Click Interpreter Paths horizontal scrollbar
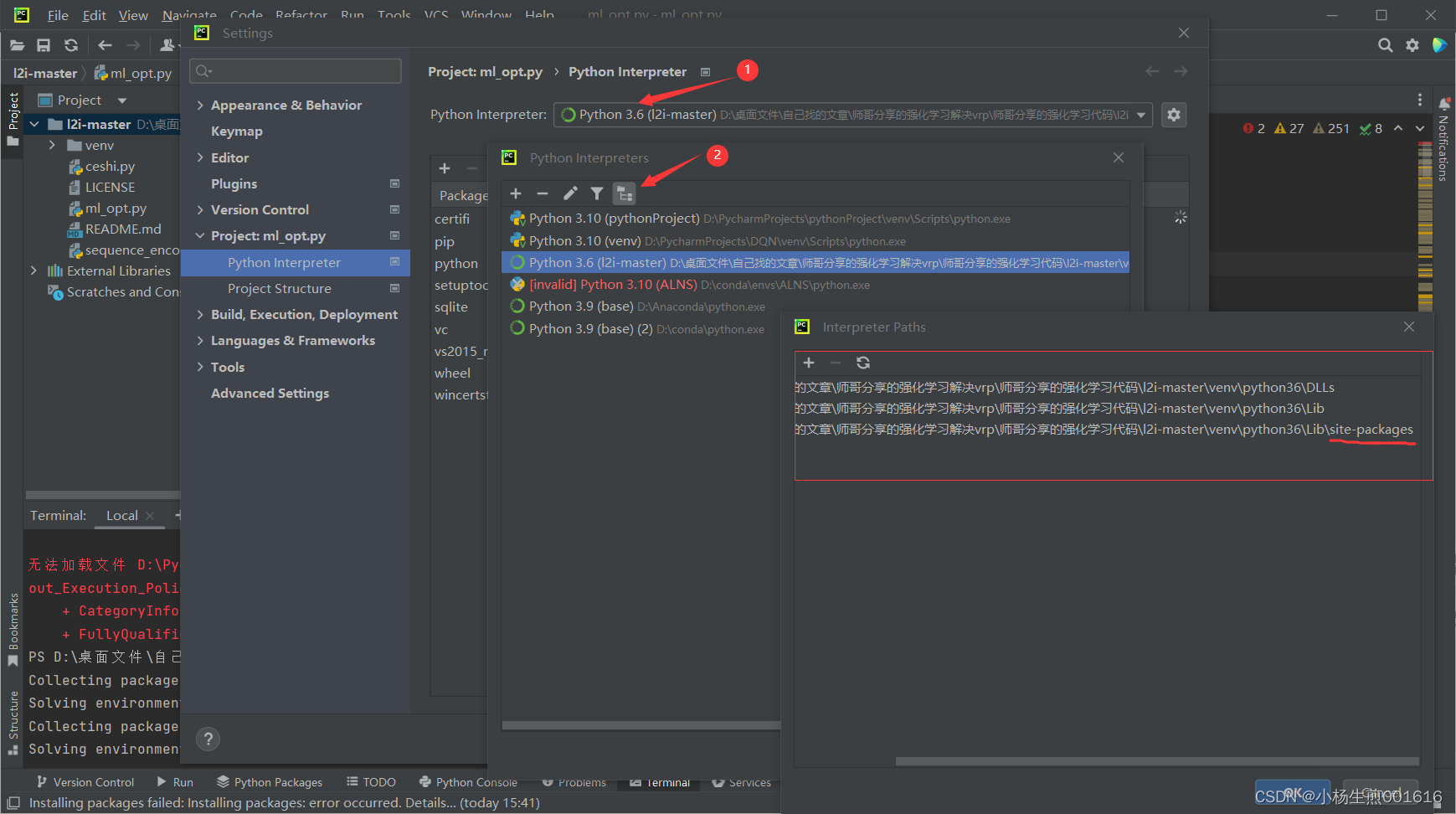This screenshot has height=814, width=1456. tap(1157, 761)
